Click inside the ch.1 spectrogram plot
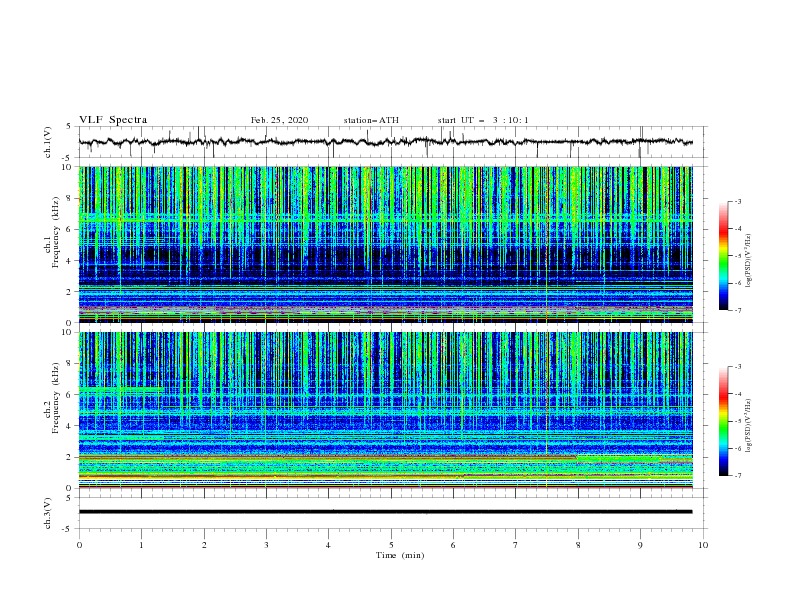 385,244
